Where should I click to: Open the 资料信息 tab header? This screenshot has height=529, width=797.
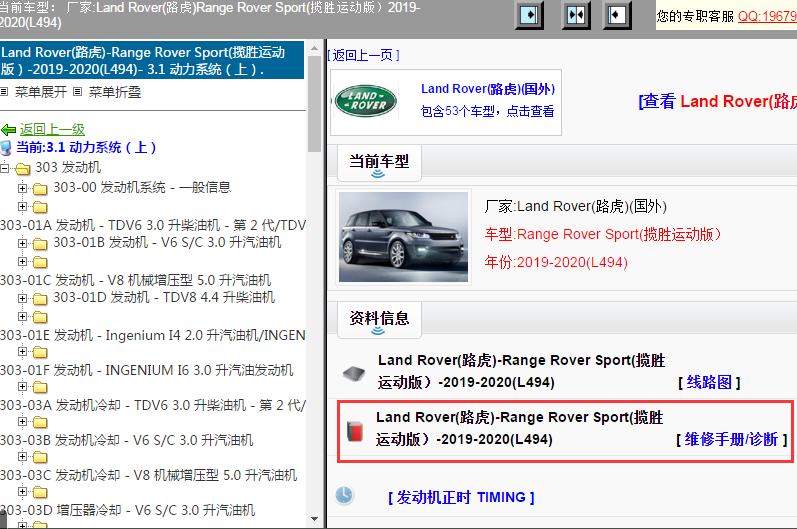click(x=379, y=320)
